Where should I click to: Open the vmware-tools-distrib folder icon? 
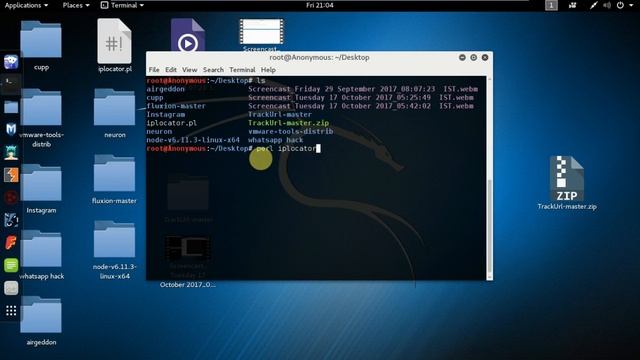41,107
